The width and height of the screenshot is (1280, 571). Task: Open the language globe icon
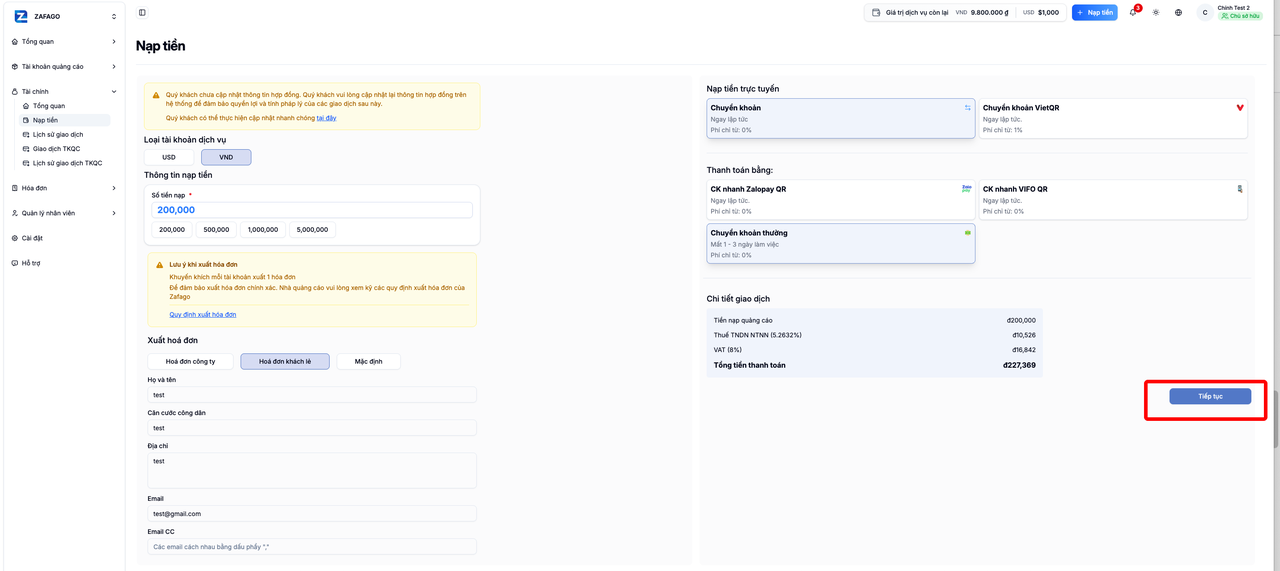(1179, 13)
